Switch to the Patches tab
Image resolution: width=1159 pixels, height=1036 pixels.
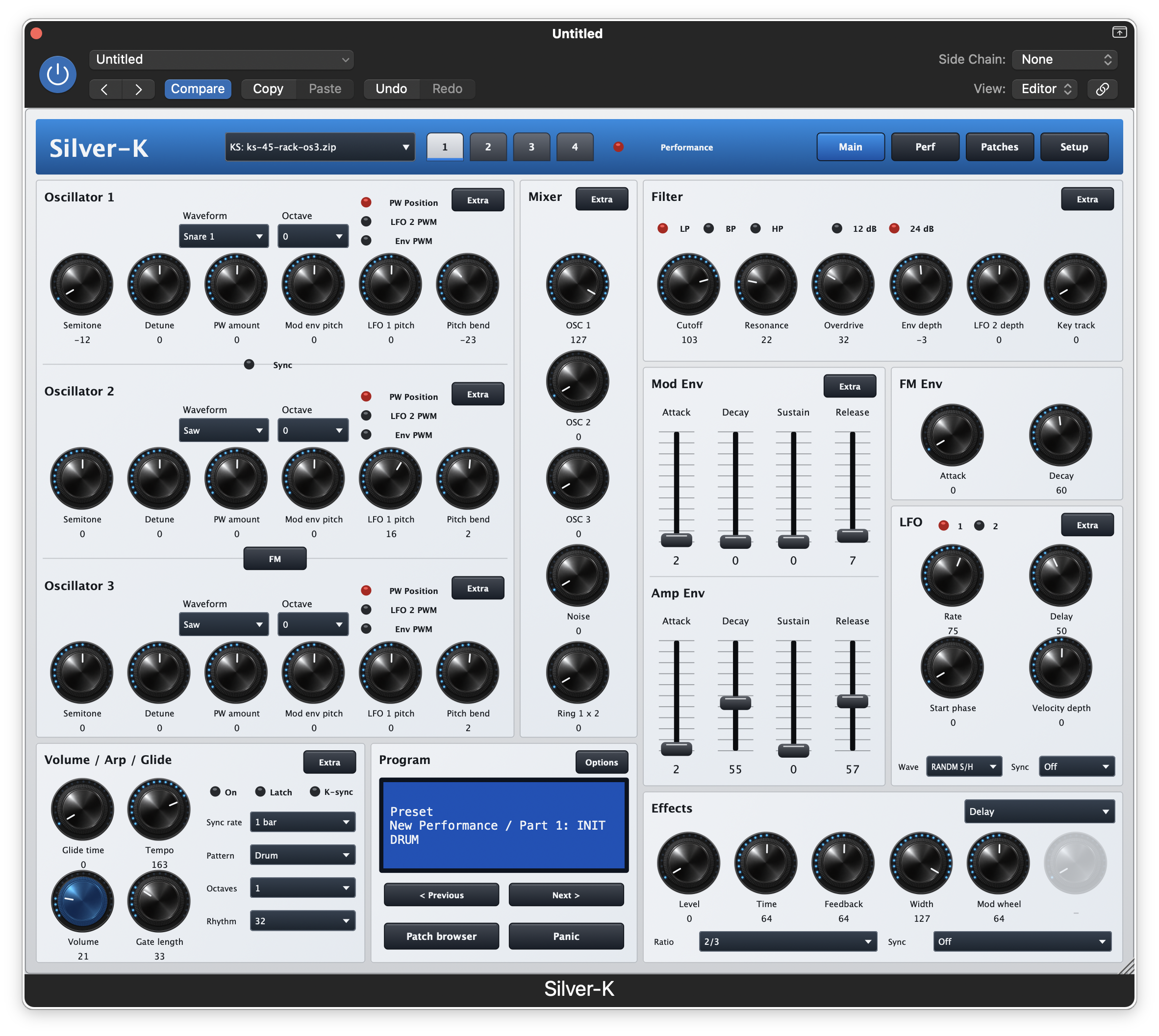click(x=999, y=147)
